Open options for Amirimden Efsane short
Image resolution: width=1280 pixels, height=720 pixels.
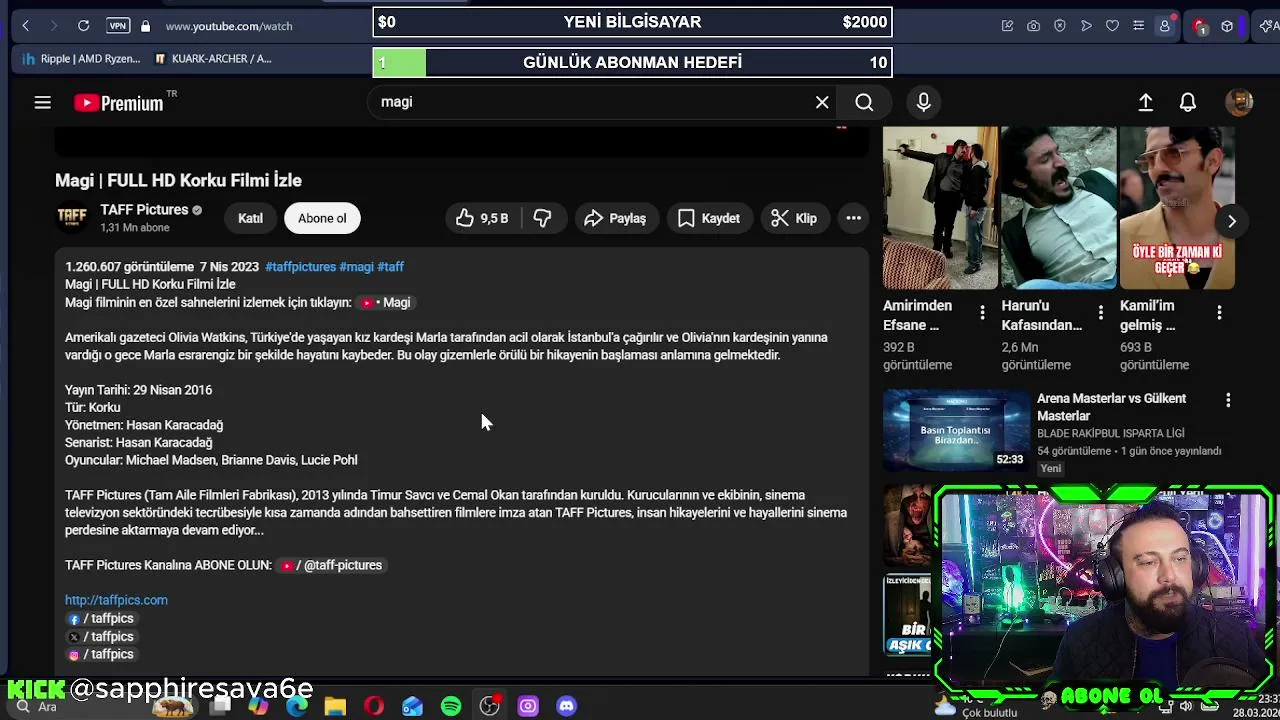click(x=982, y=314)
